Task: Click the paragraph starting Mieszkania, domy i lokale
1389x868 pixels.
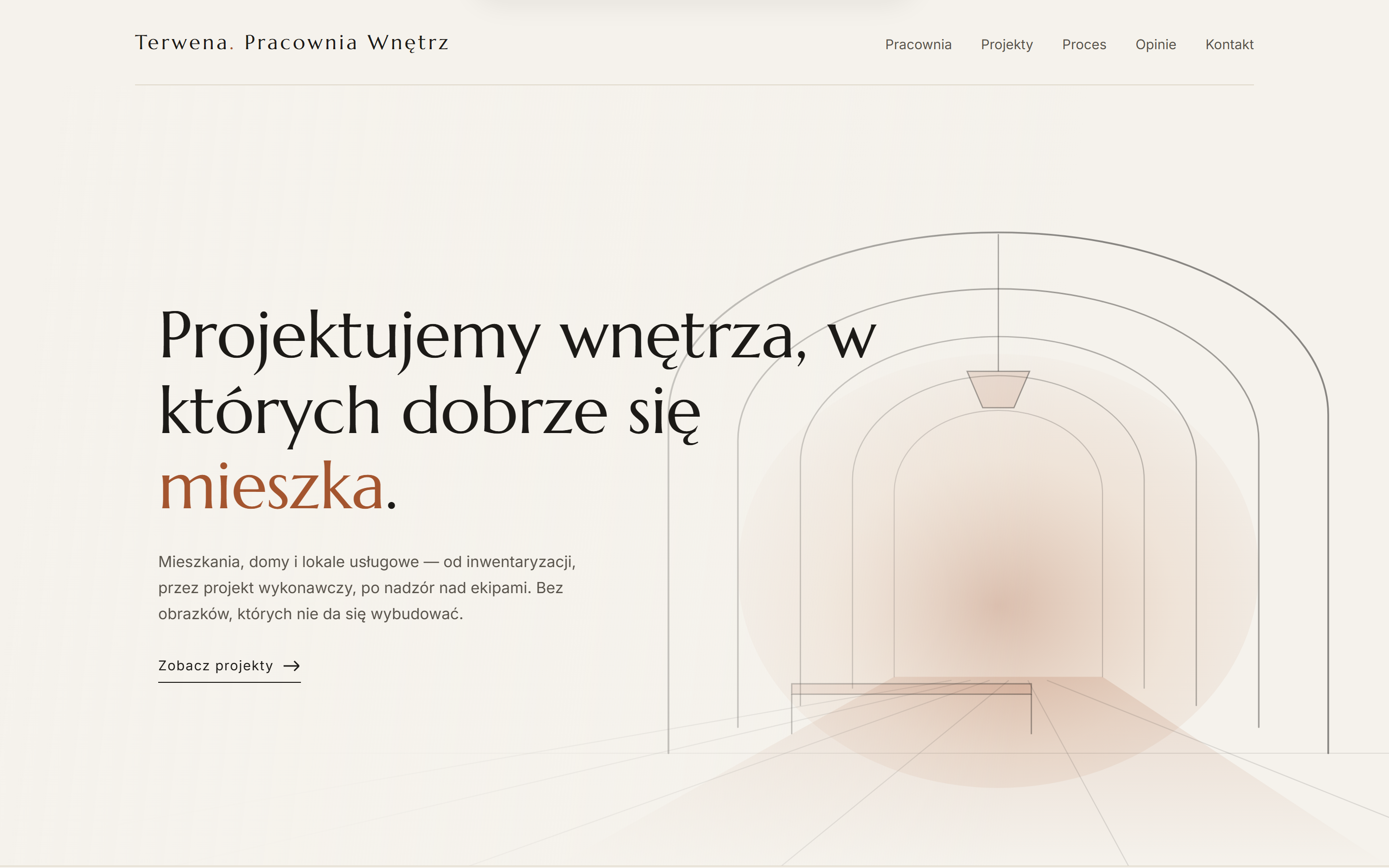Action: (367, 588)
